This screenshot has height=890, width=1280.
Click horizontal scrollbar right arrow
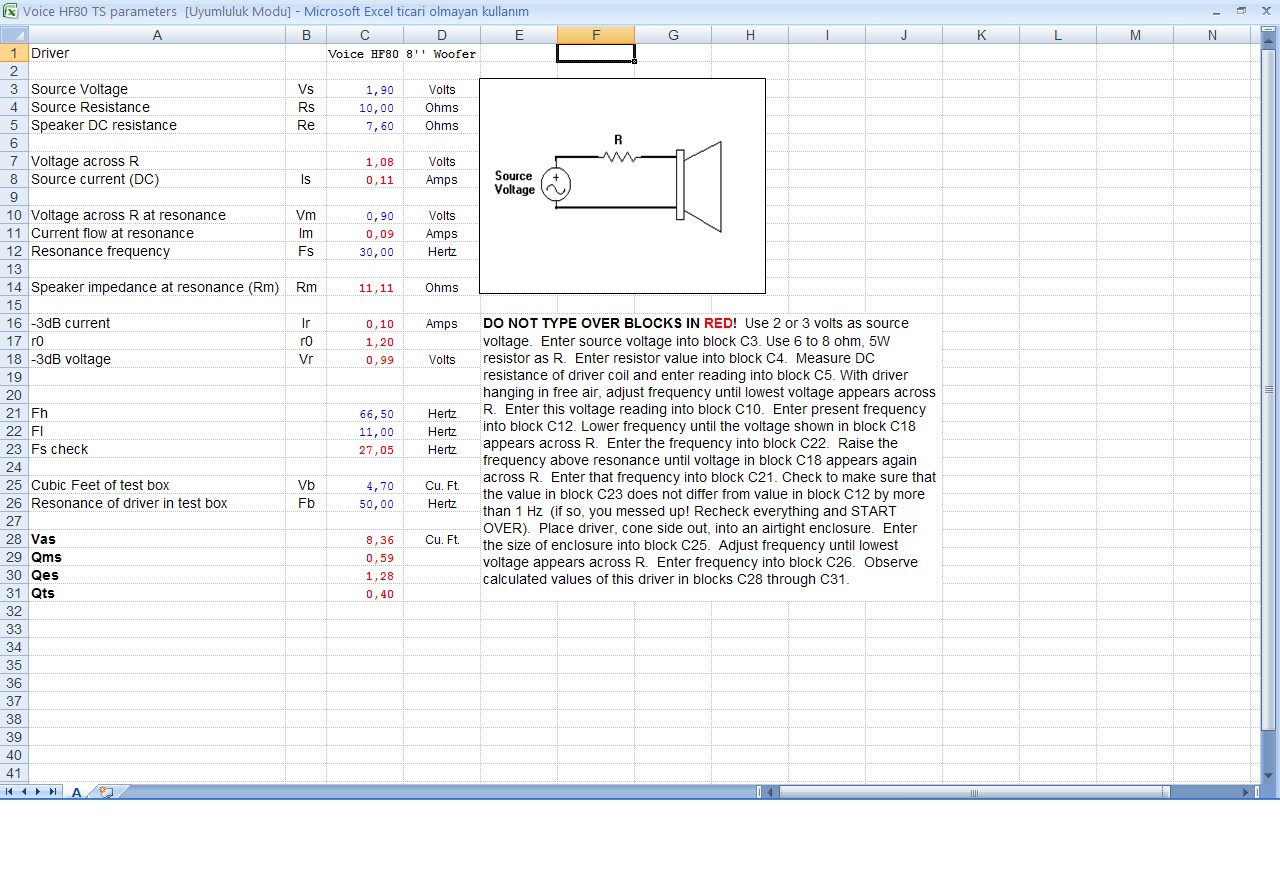[x=1247, y=792]
